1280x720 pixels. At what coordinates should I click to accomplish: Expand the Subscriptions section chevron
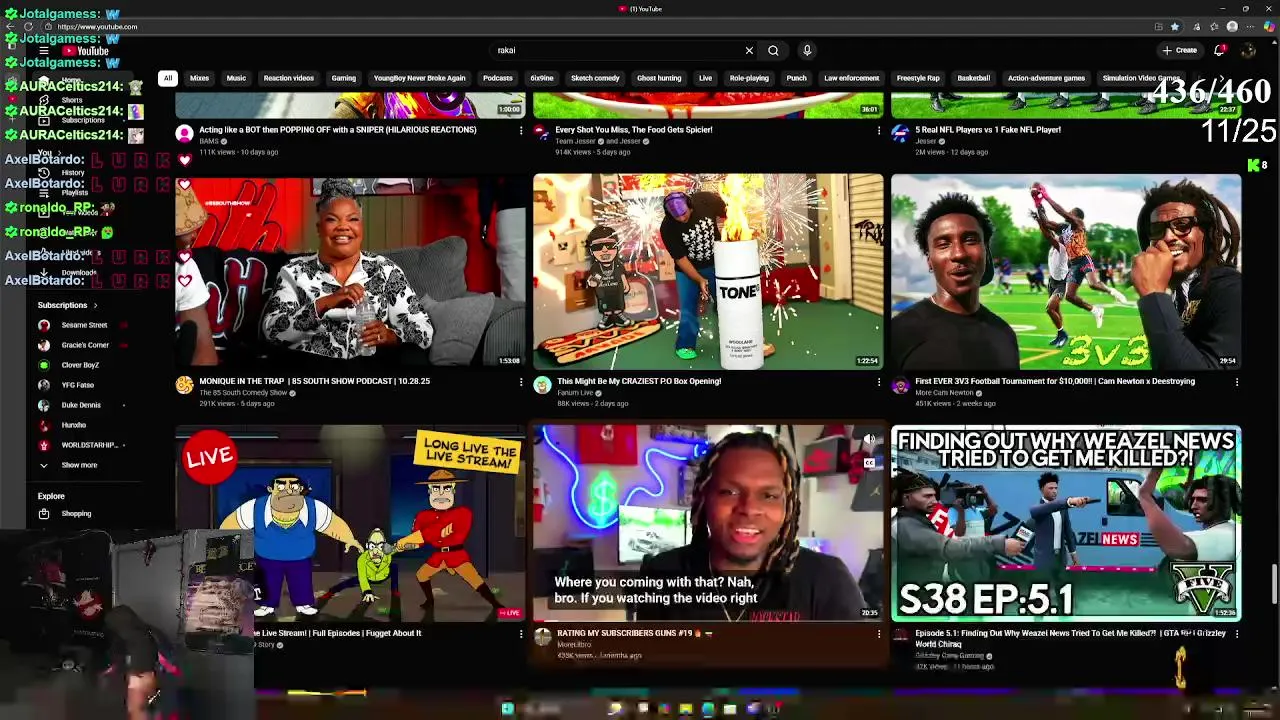(95, 305)
